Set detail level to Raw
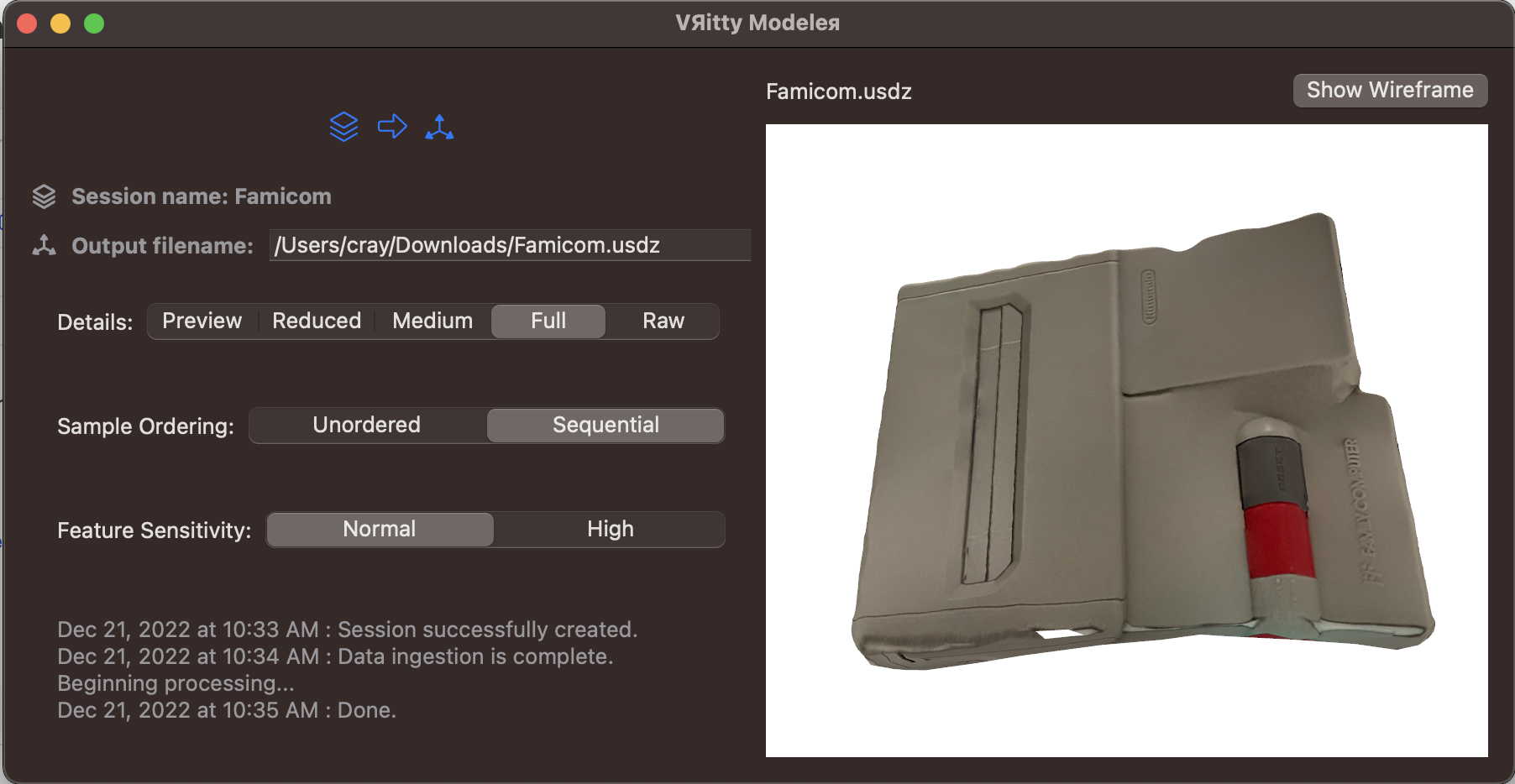 coord(663,321)
